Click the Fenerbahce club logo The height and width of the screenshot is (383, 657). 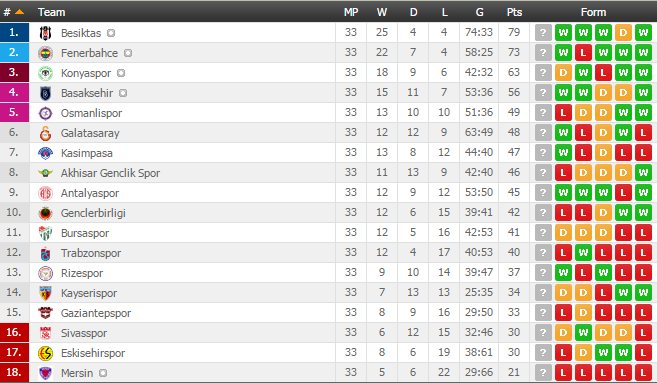(x=45, y=53)
